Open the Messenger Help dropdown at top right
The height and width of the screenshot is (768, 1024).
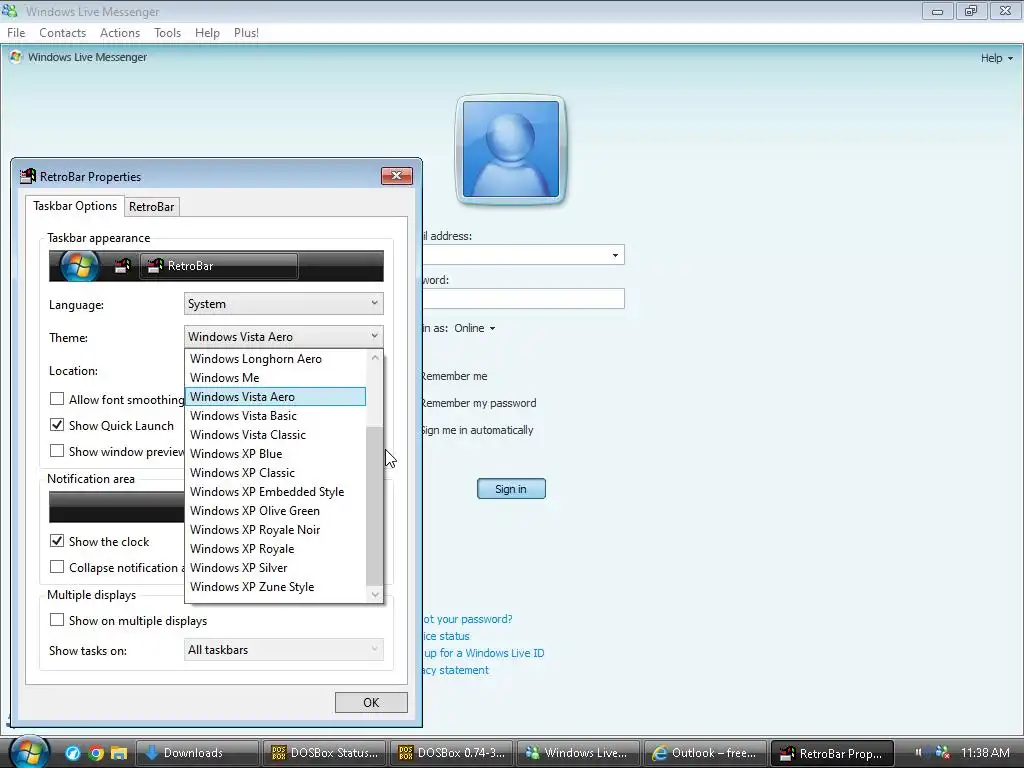997,58
